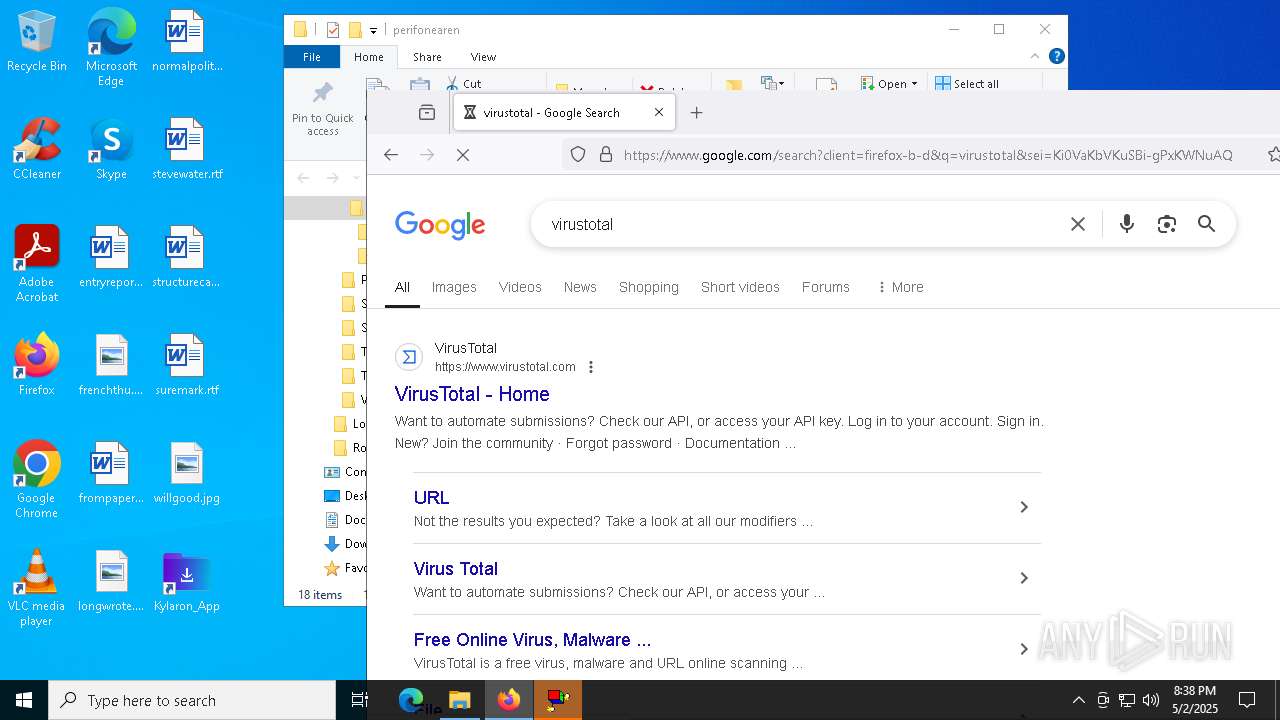Switch to the Images search tab
This screenshot has height=720, width=1280.
click(x=454, y=287)
